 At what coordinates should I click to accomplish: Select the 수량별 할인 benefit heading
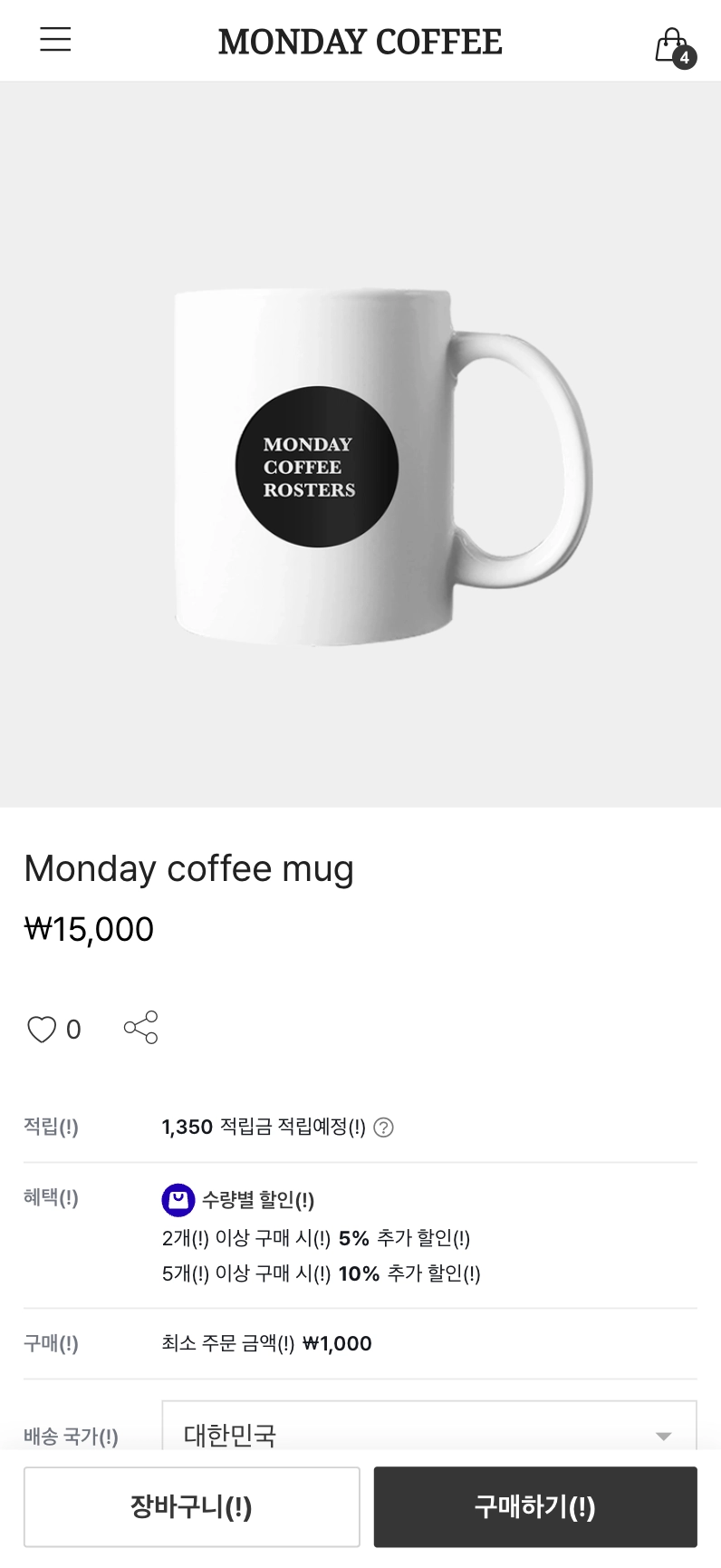click(x=258, y=1200)
